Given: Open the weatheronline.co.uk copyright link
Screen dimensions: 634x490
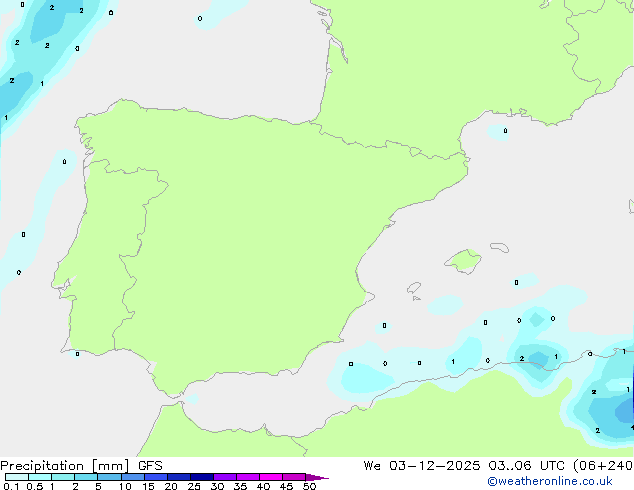Looking at the screenshot, I should coord(550,481).
